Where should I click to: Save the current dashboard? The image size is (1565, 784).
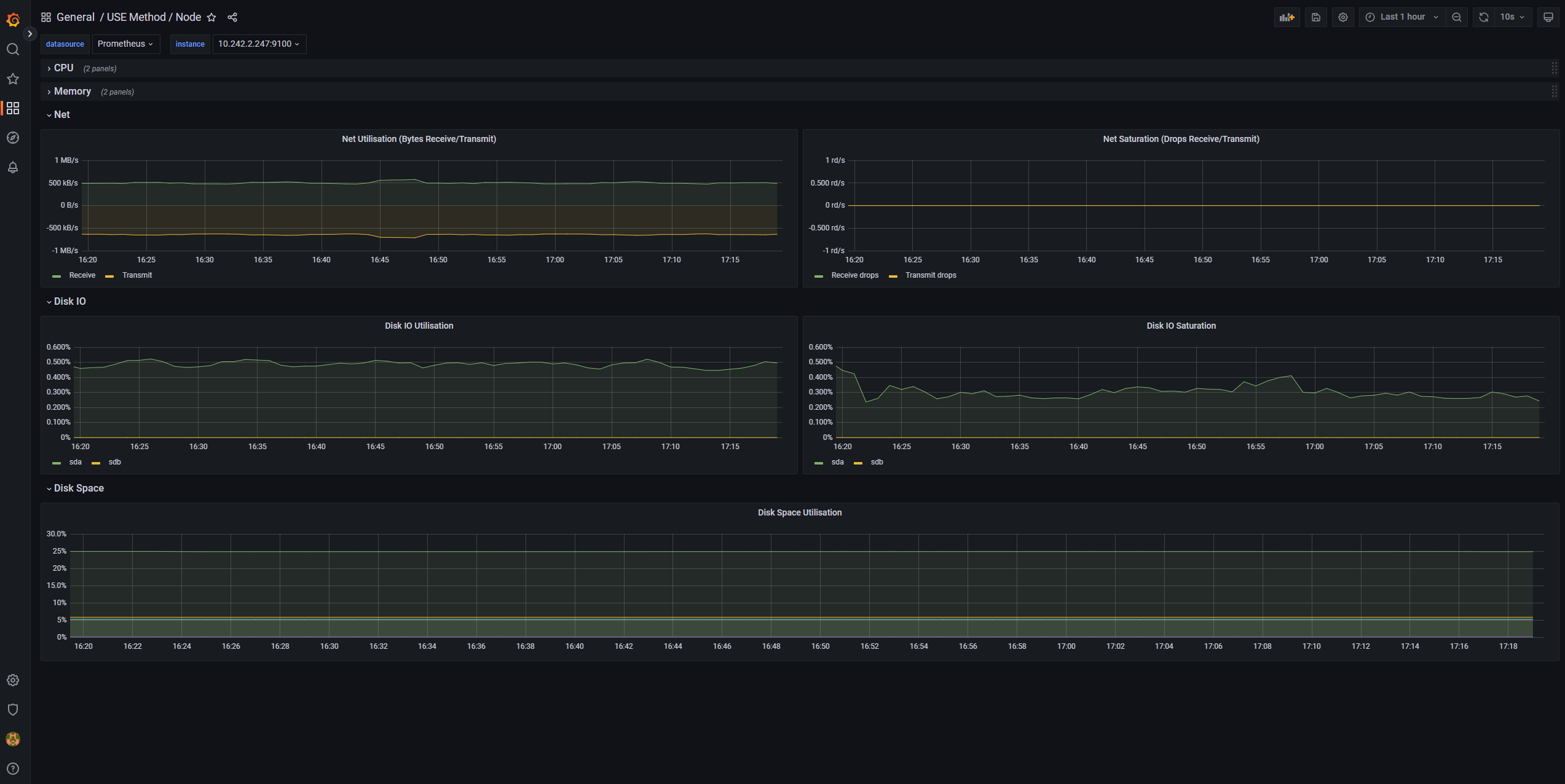(1315, 17)
